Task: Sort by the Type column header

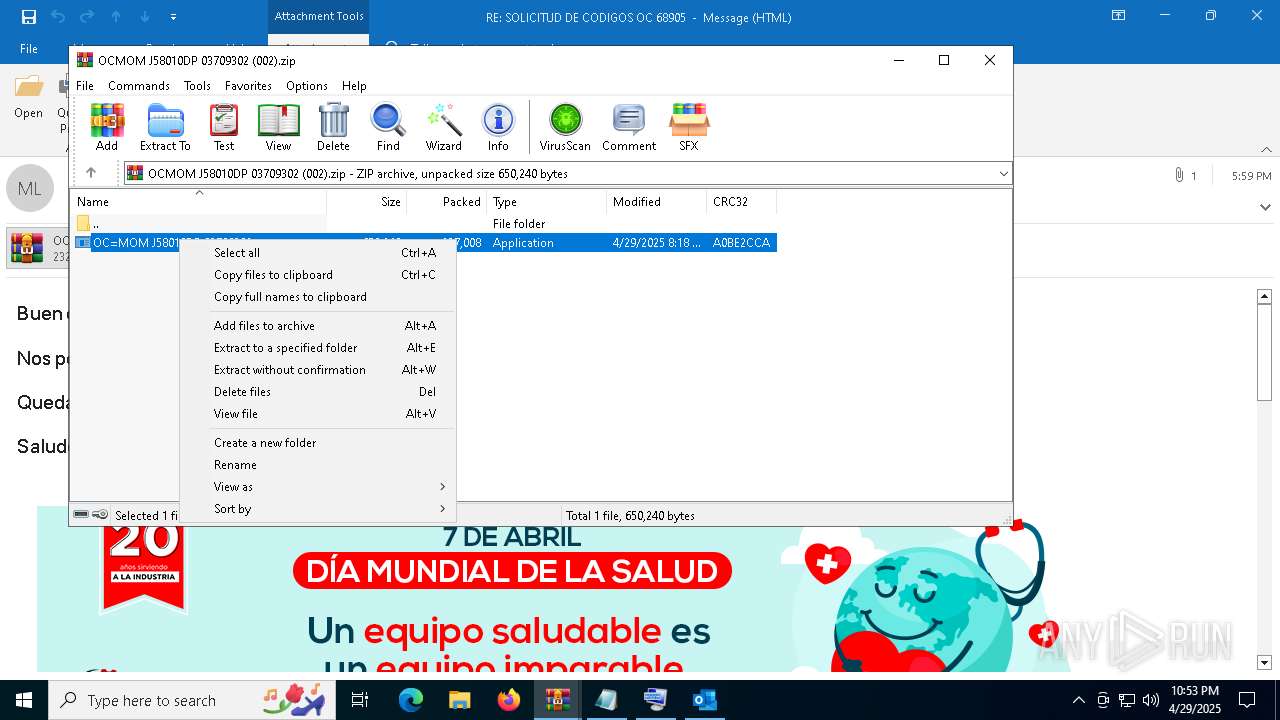Action: pyautogui.click(x=546, y=202)
